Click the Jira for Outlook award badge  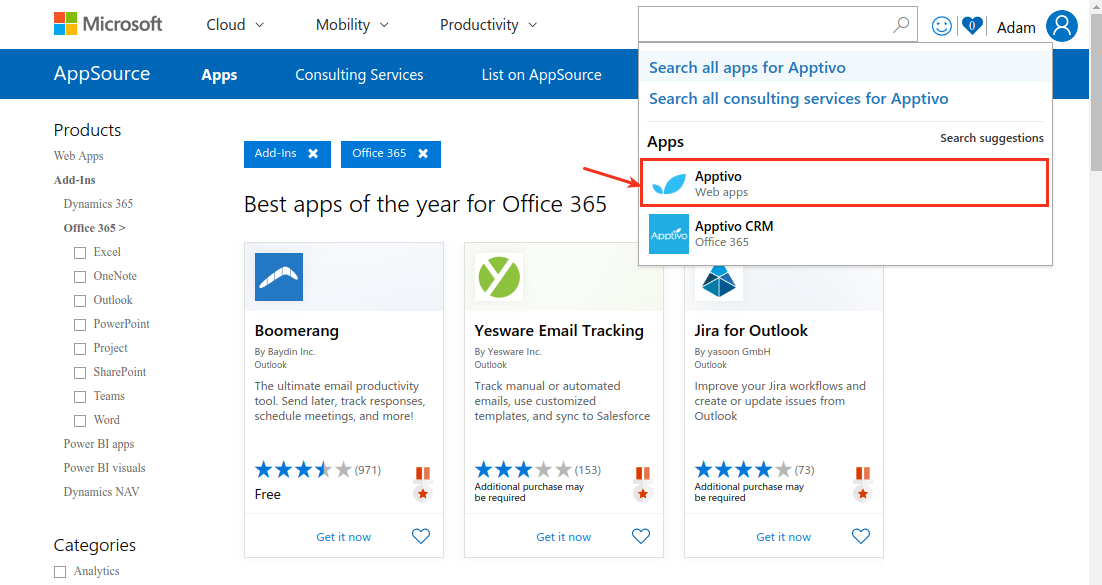pyautogui.click(x=862, y=484)
